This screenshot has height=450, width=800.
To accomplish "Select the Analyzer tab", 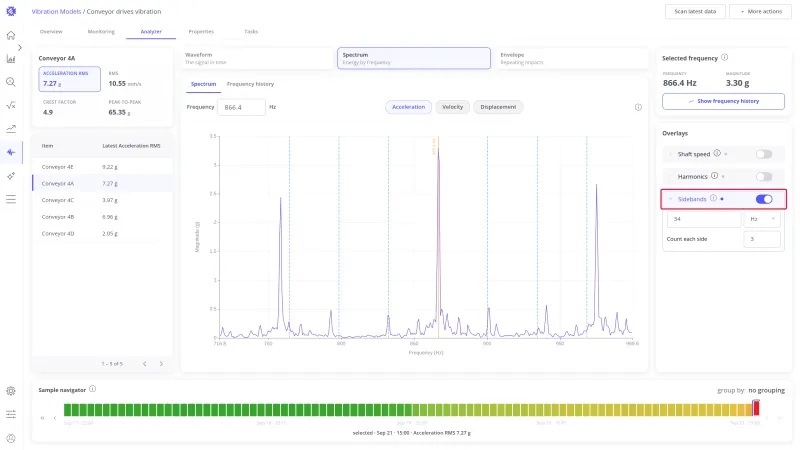I will coord(151,32).
